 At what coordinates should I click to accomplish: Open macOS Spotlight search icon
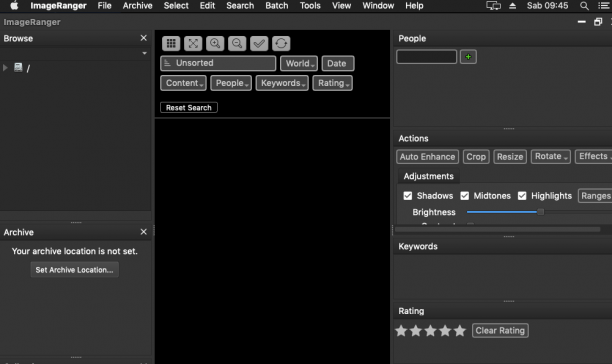[x=584, y=6]
